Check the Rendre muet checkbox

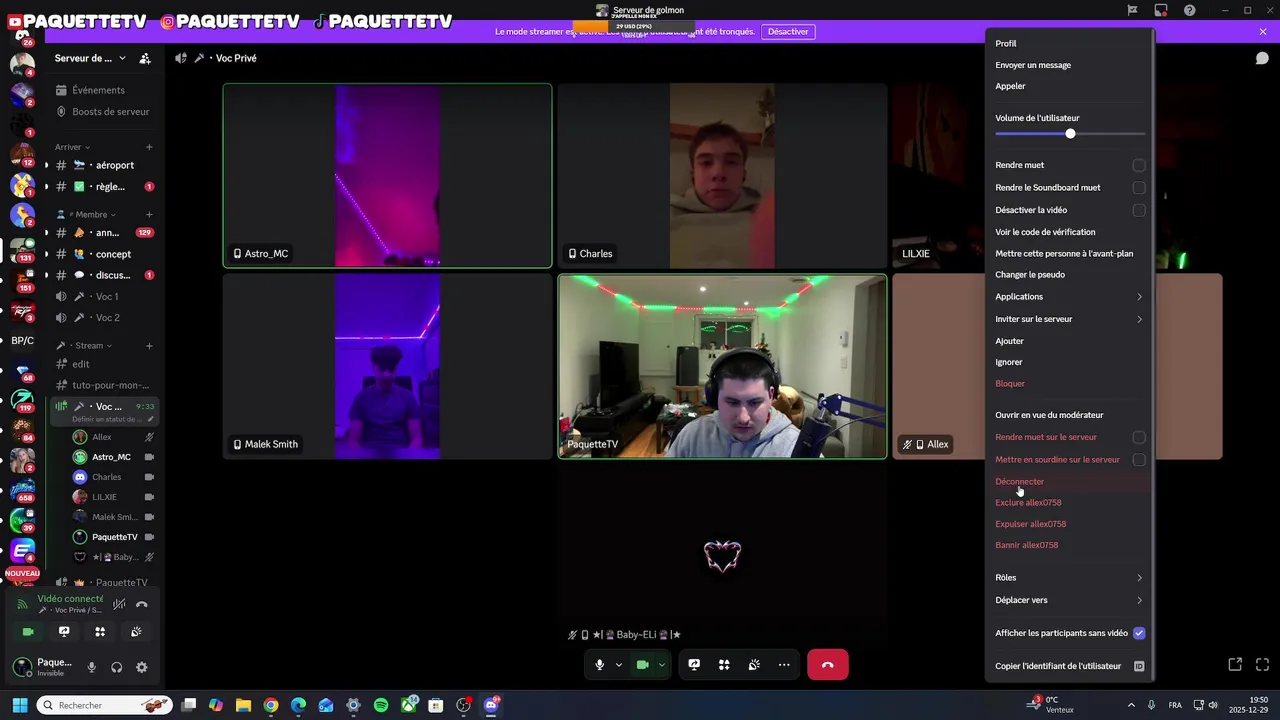coord(1139,165)
